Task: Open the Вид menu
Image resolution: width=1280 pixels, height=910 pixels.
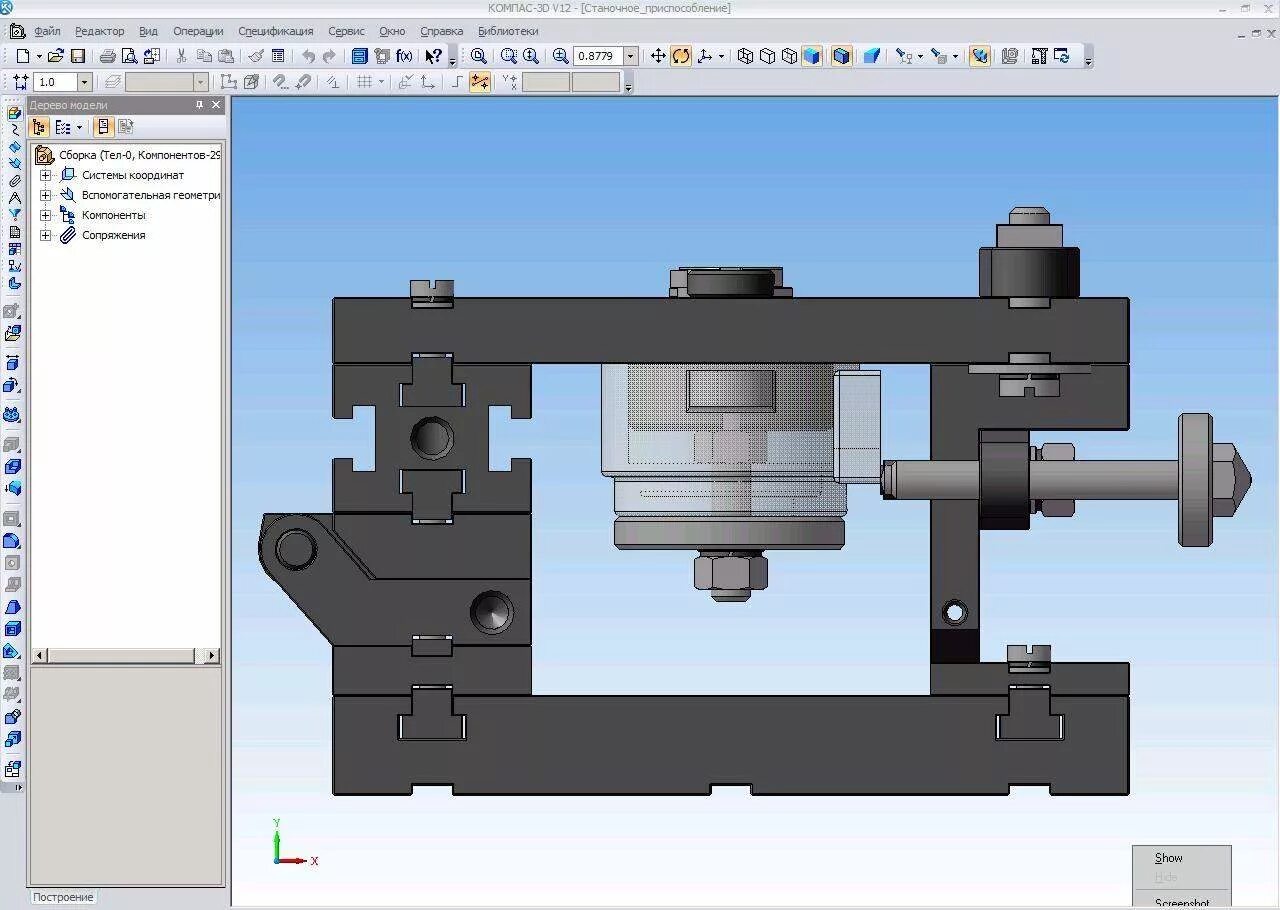Action: point(148,31)
